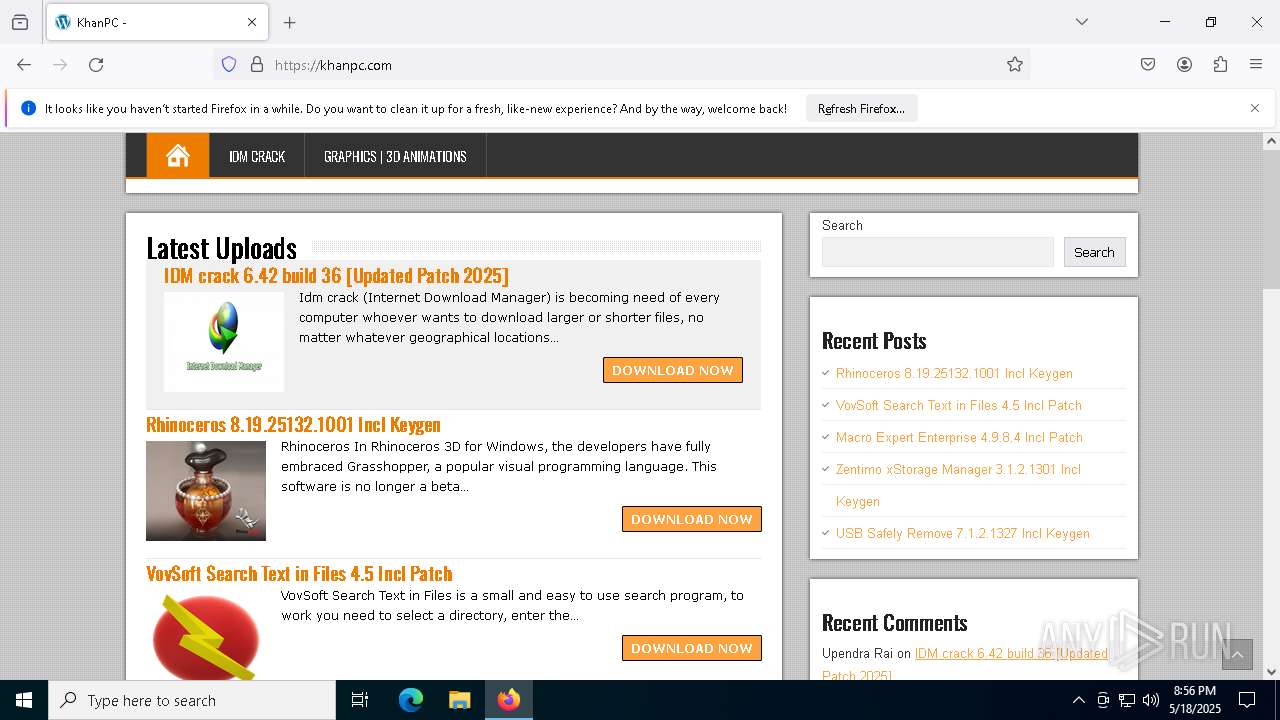Click the taskbar search box
Viewport: 1280px width, 720px height.
192,700
